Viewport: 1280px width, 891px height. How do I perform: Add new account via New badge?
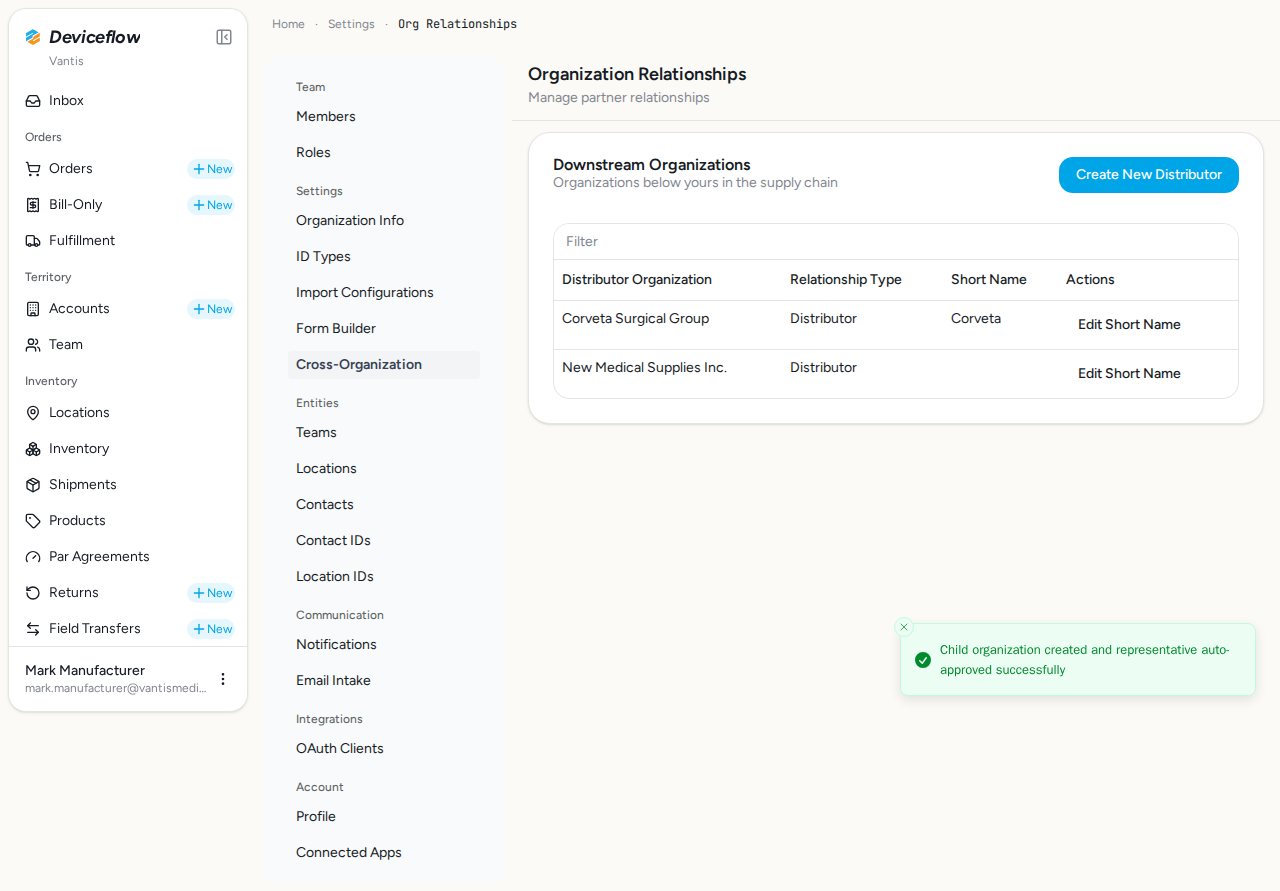coord(212,309)
